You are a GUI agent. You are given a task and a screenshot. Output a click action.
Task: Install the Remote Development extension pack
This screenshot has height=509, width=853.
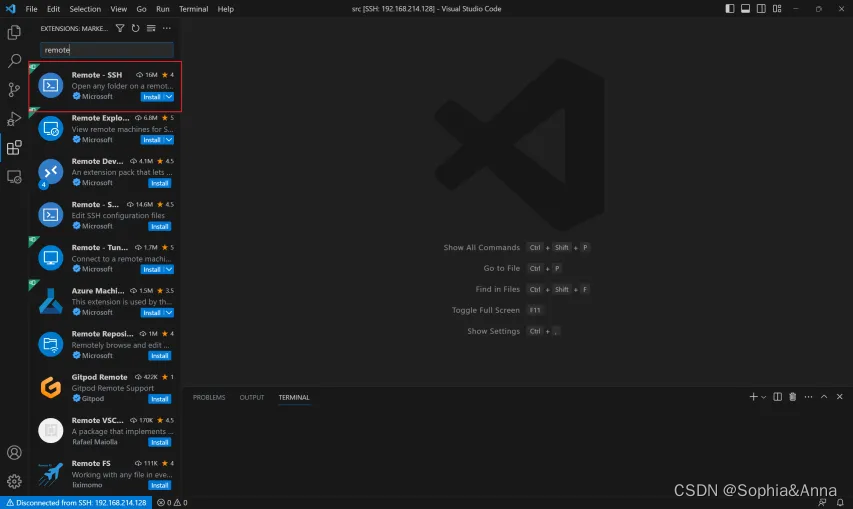pos(160,183)
